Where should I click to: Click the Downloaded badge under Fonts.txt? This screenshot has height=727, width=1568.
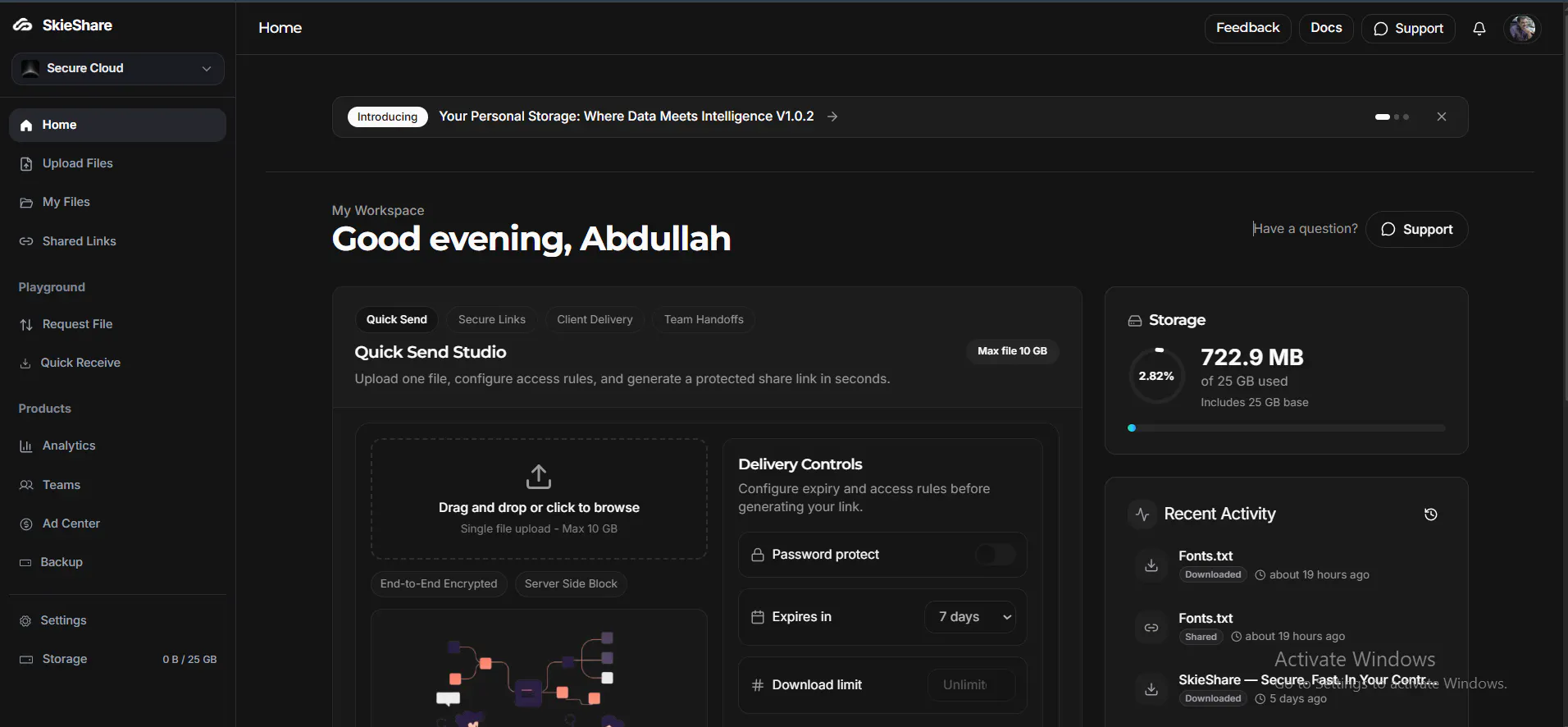coord(1213,575)
